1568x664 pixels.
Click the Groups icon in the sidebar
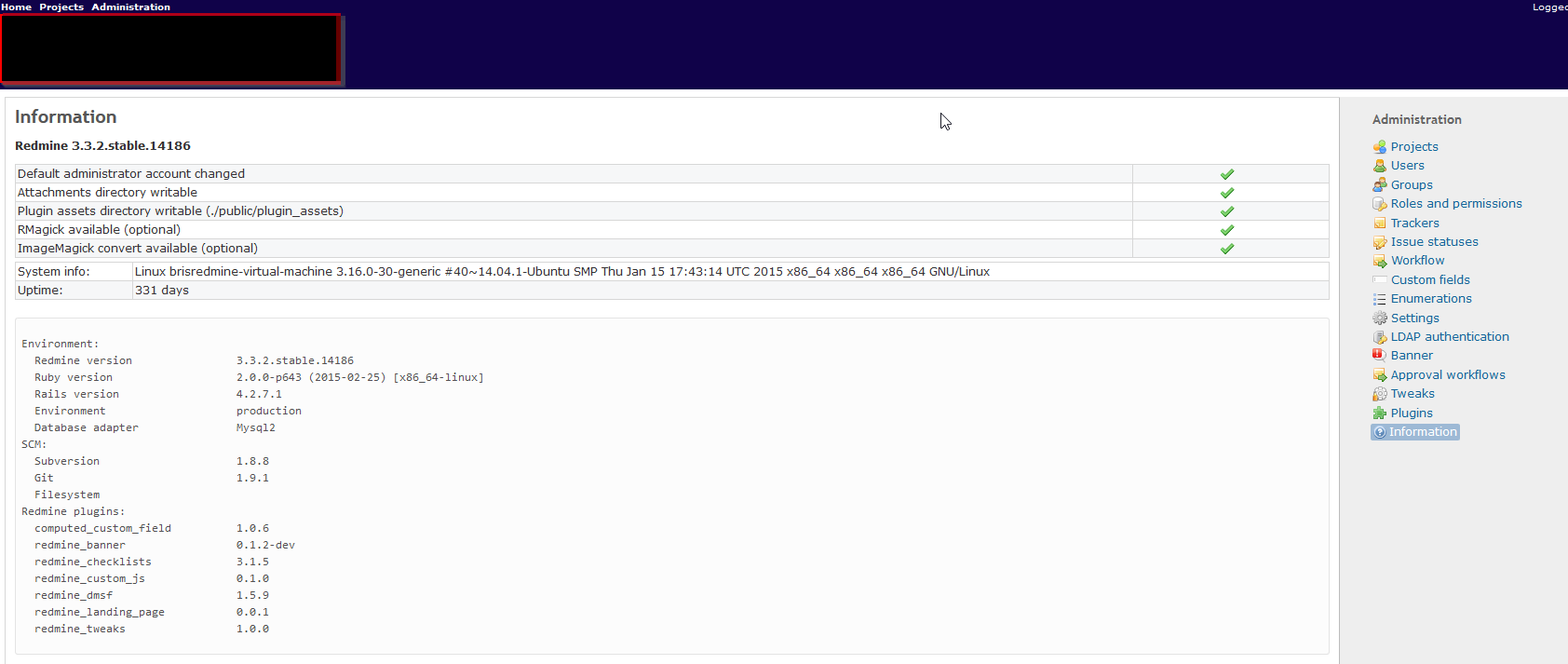tap(1380, 185)
